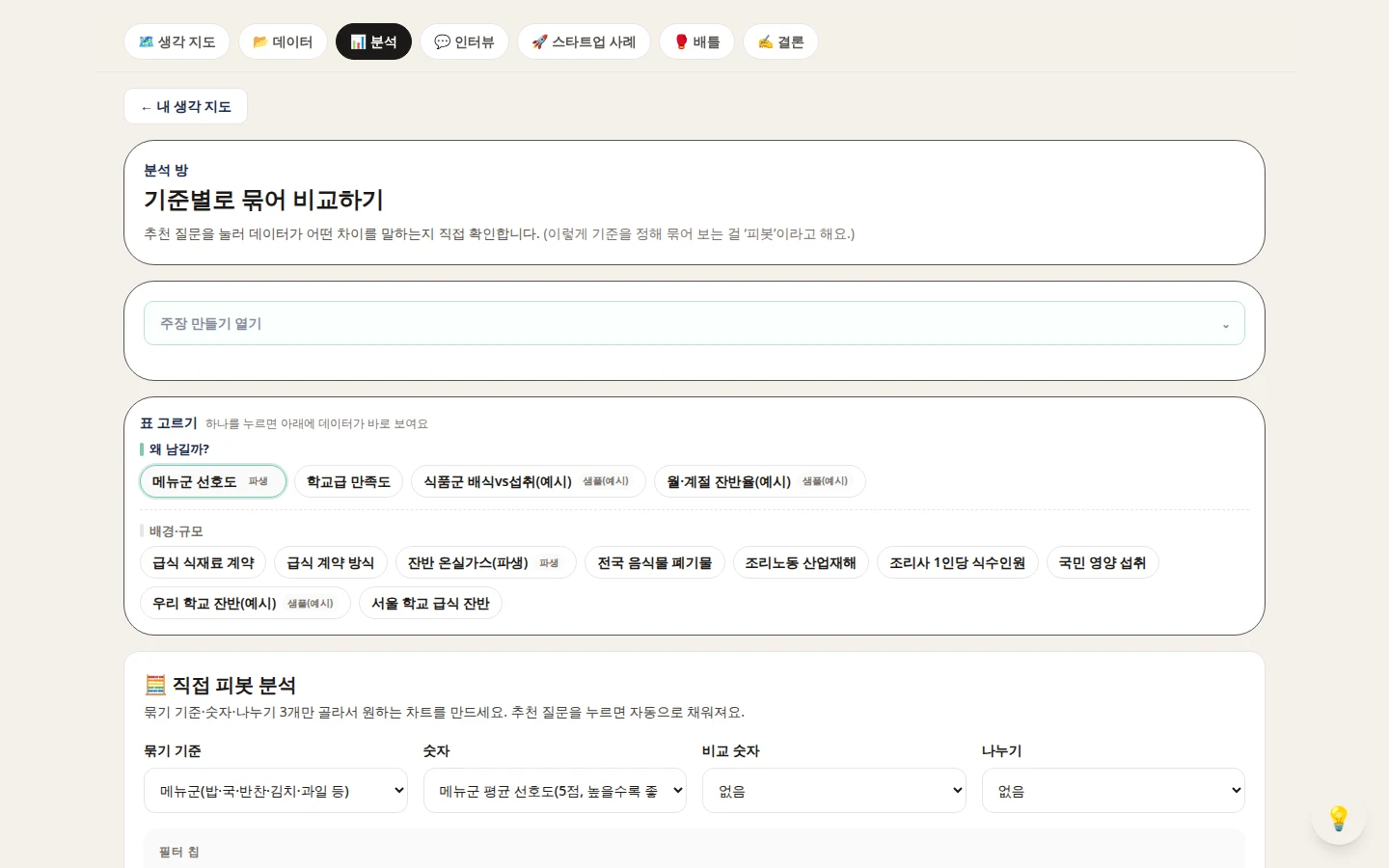The height and width of the screenshot is (868, 1389).
Task: Expand the 주장 만들기 열기 panel
Action: pos(694,323)
